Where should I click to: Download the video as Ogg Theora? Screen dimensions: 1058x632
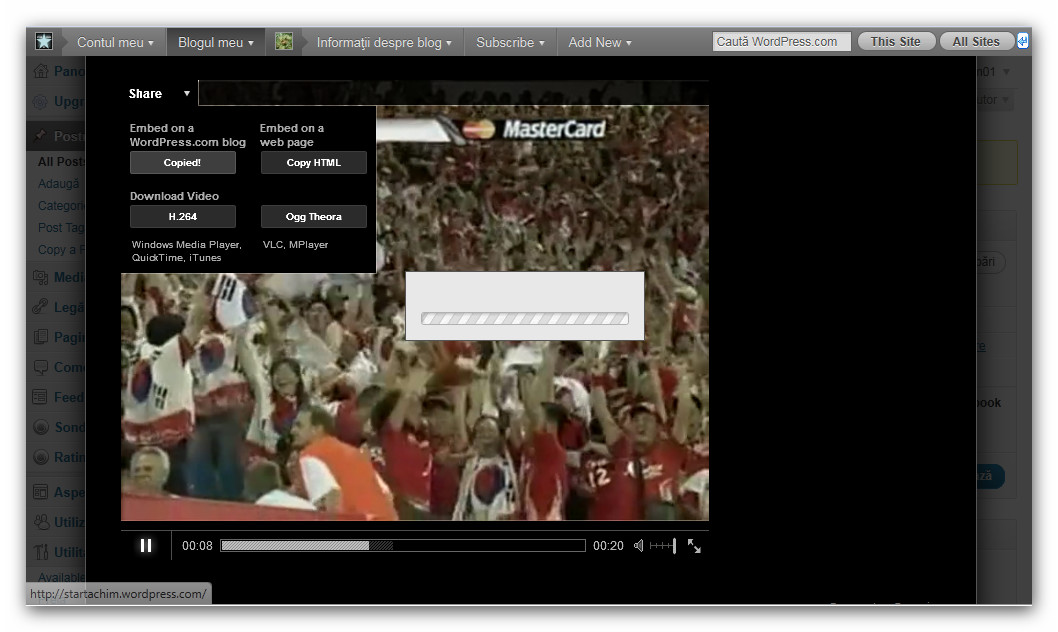click(313, 217)
